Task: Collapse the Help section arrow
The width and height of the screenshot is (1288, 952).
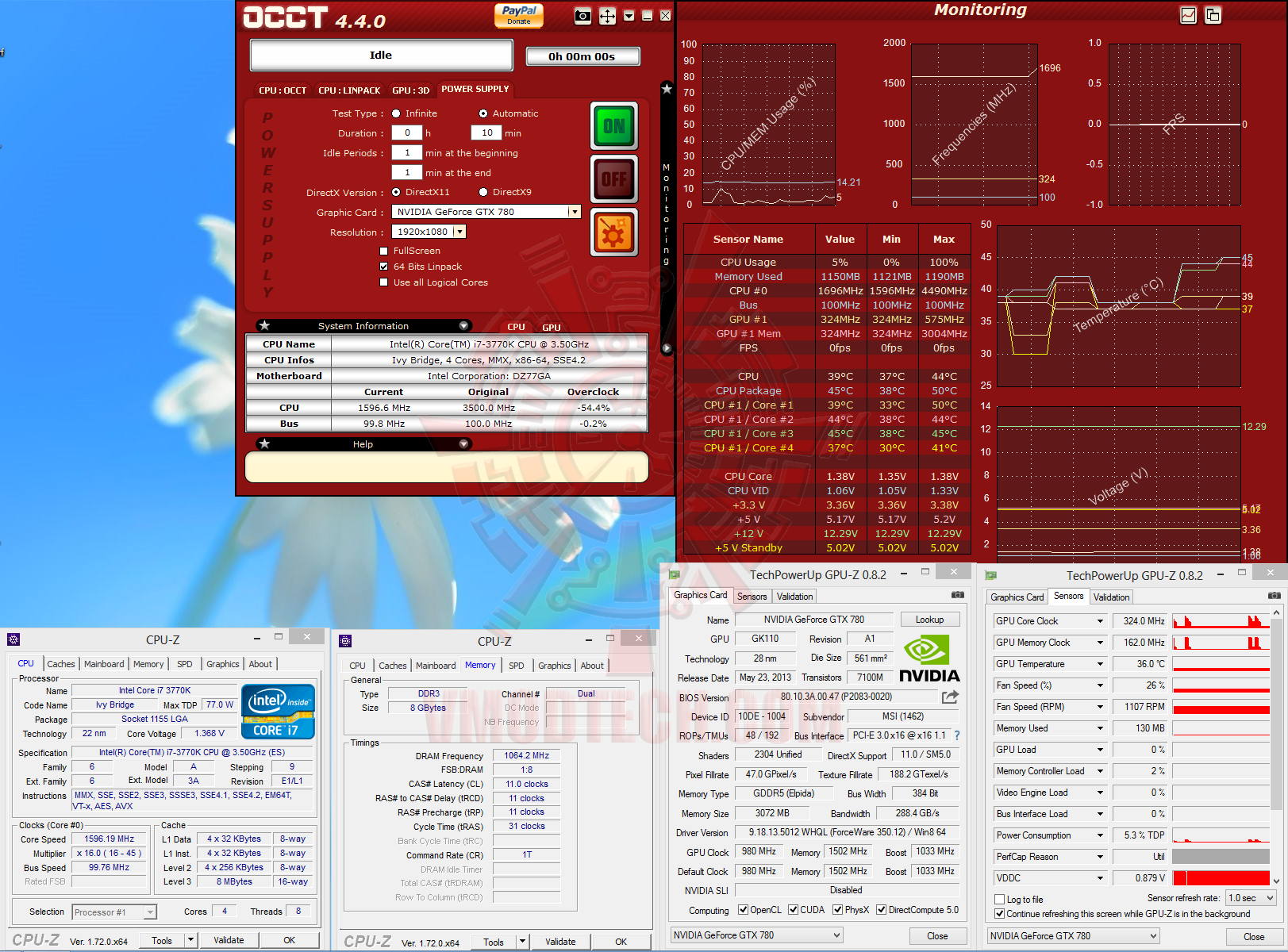Action: pyautogui.click(x=463, y=444)
